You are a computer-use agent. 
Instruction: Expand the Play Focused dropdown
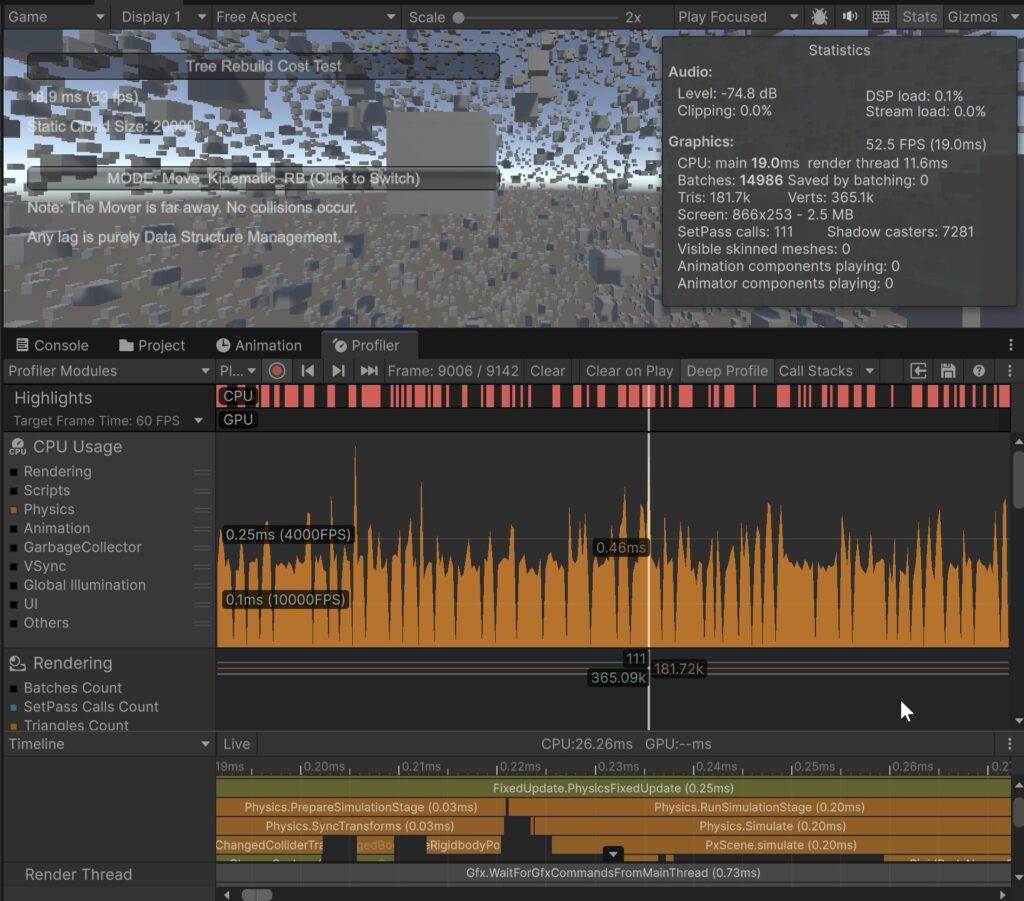[737, 17]
